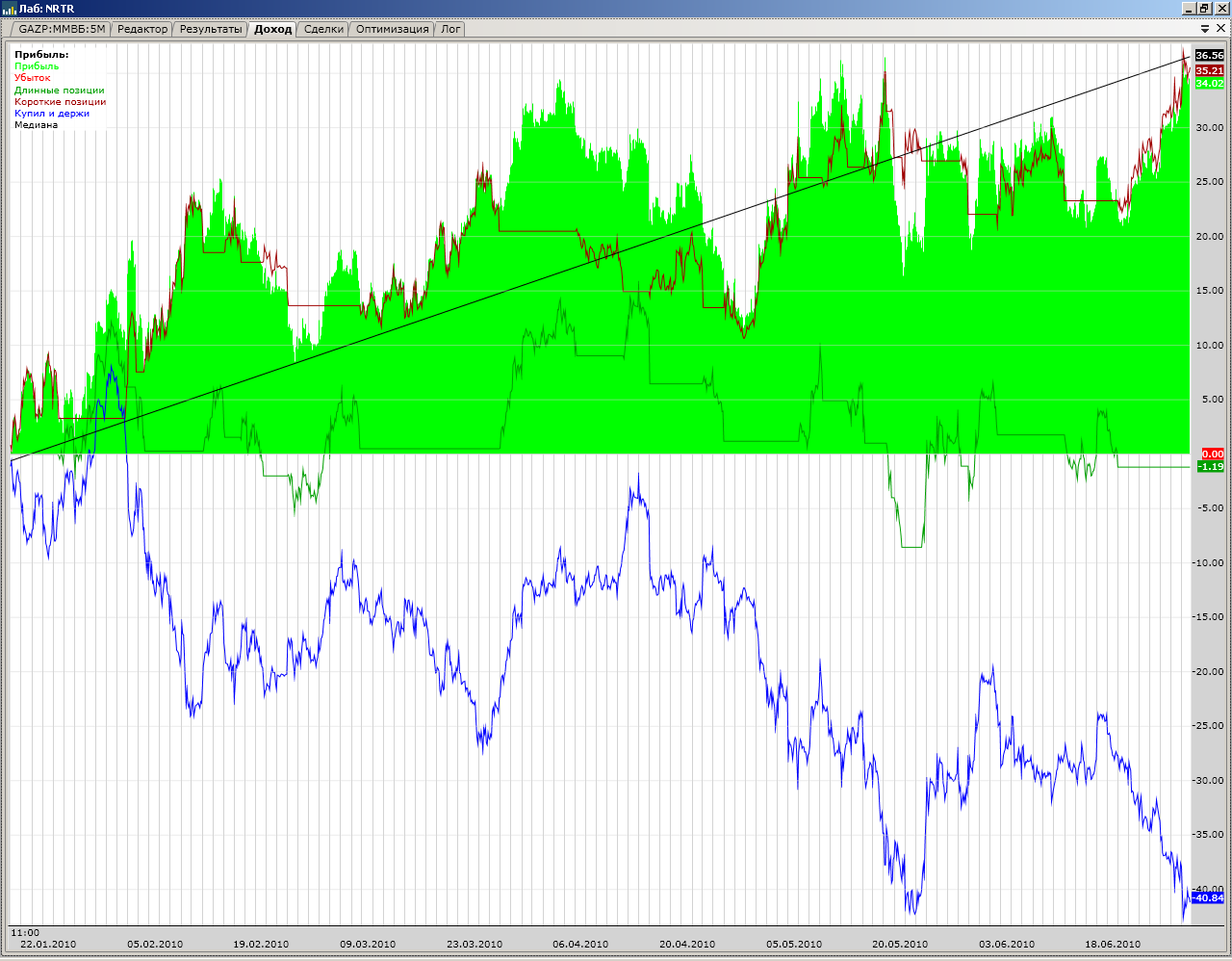Click the 'Короткие позиции' legend entry
This screenshot has height=961, width=1232.
[x=61, y=102]
